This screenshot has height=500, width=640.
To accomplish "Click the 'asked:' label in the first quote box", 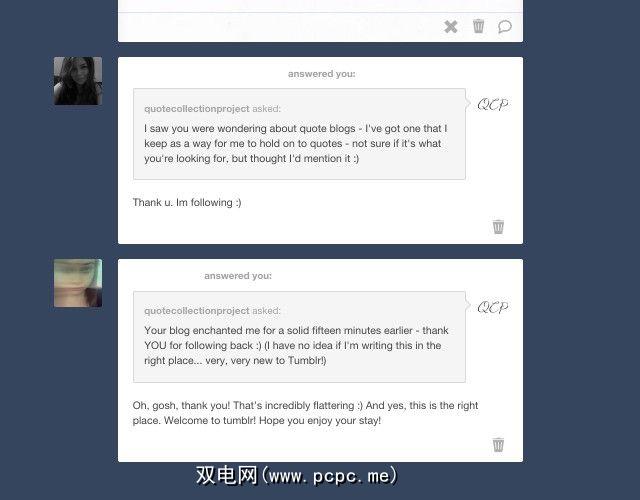I will click(266, 109).
